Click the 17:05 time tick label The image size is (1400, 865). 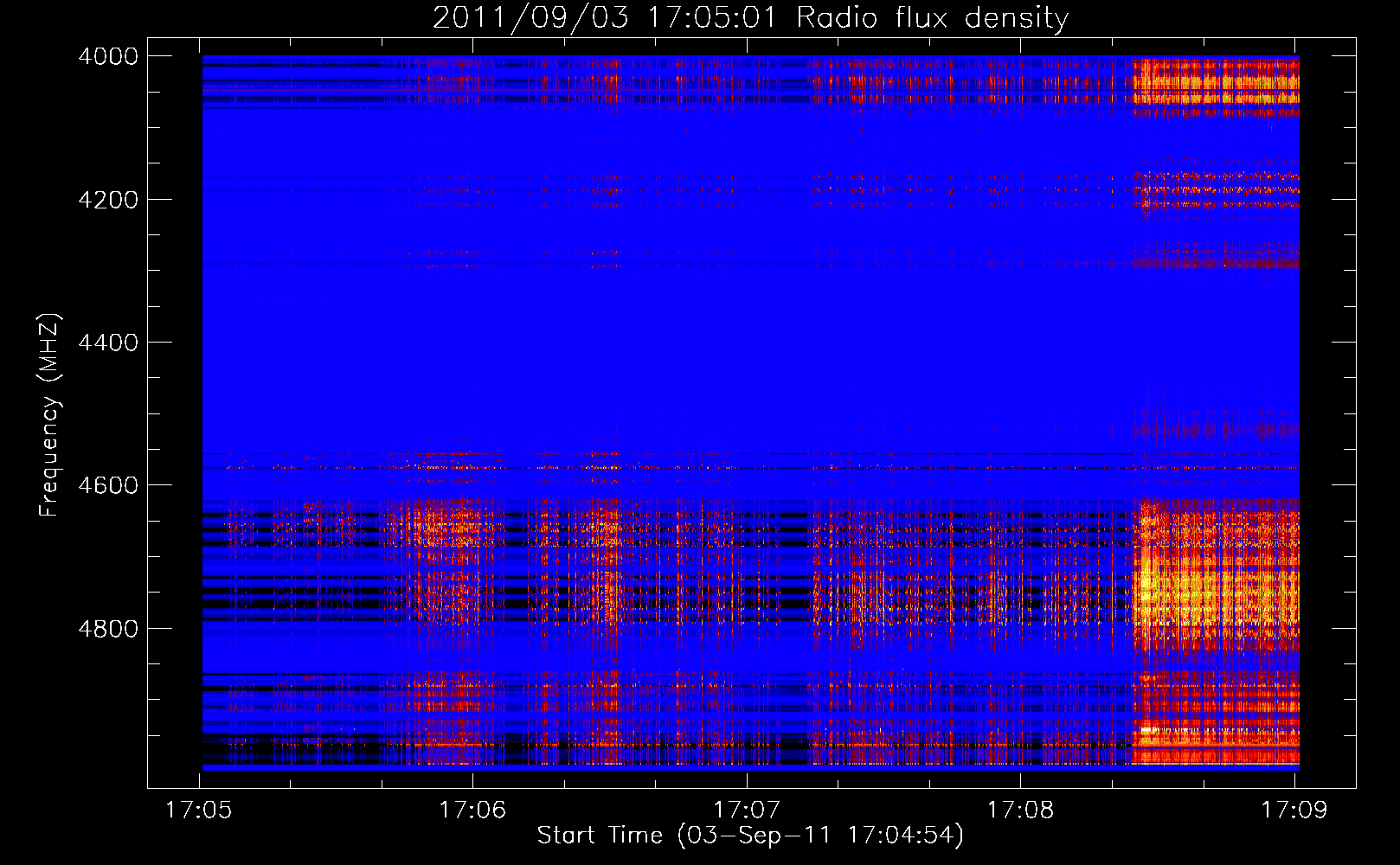click(199, 811)
